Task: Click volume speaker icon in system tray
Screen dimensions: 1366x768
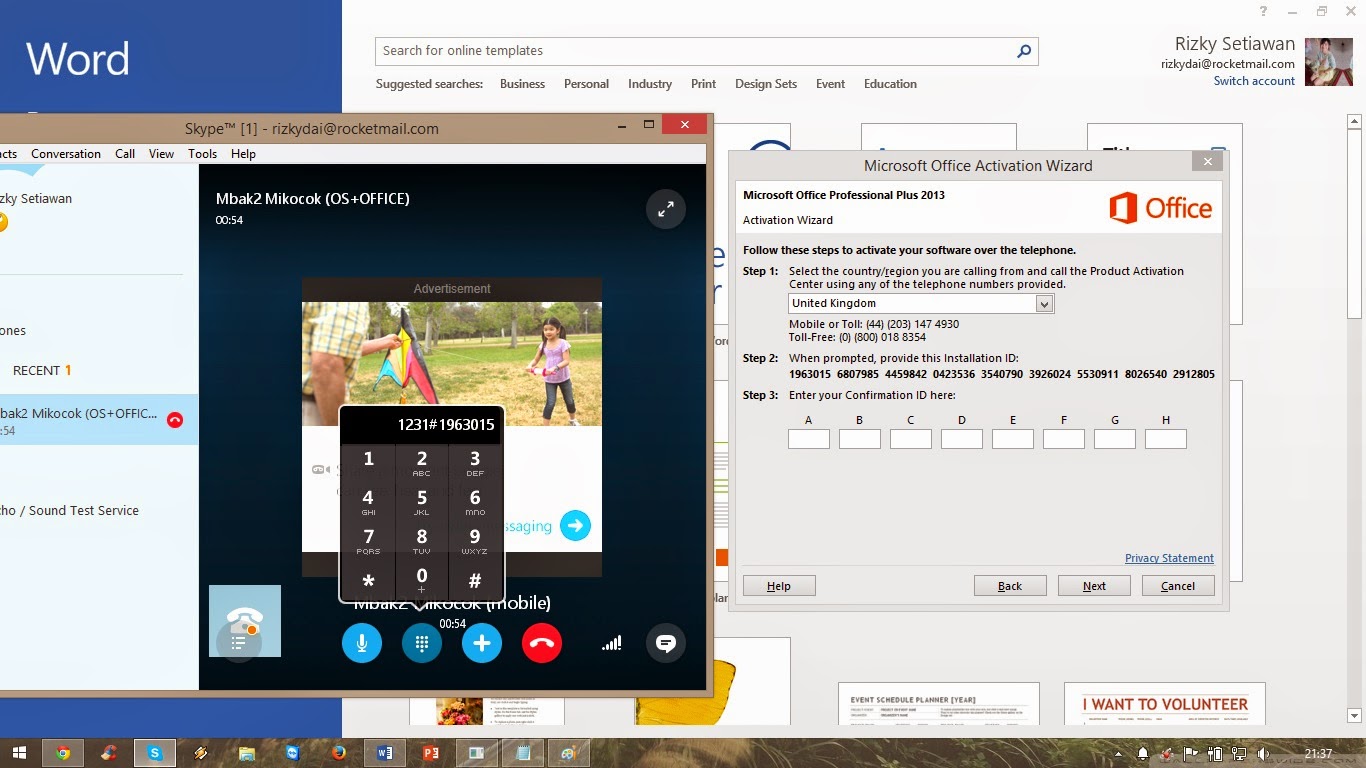Action: click(x=1264, y=753)
